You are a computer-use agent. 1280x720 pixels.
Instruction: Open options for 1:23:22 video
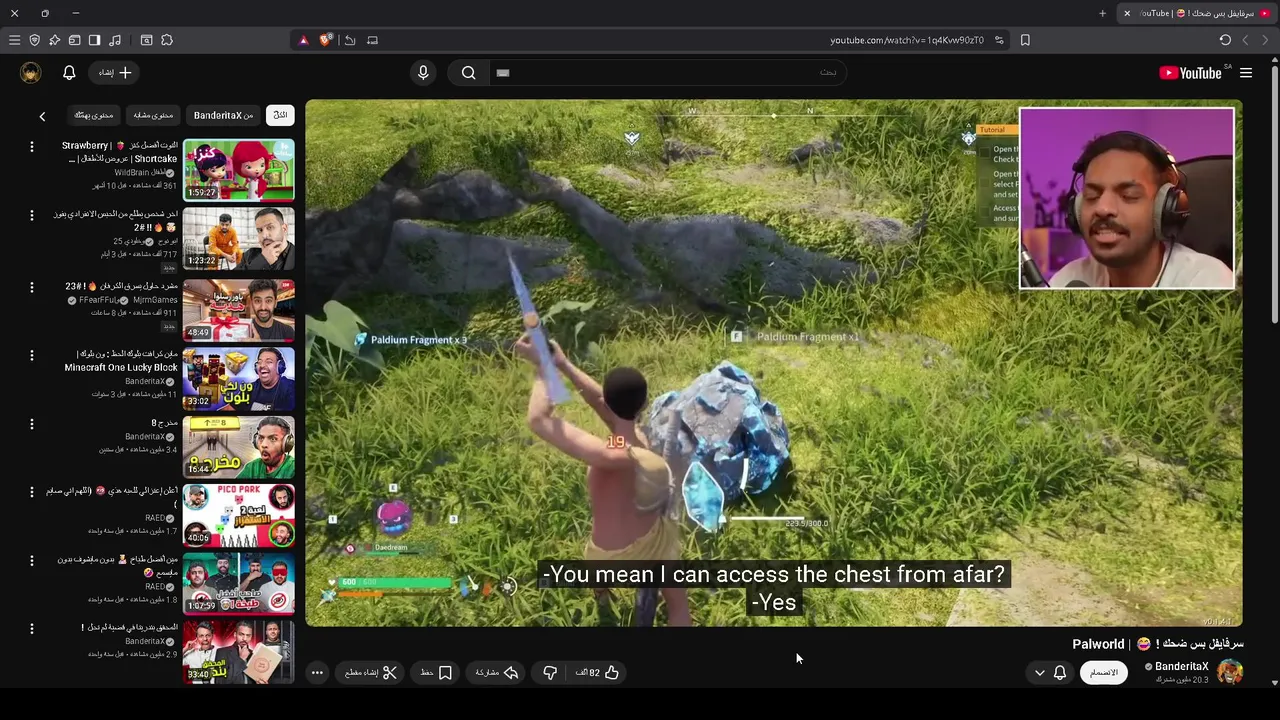(32, 216)
